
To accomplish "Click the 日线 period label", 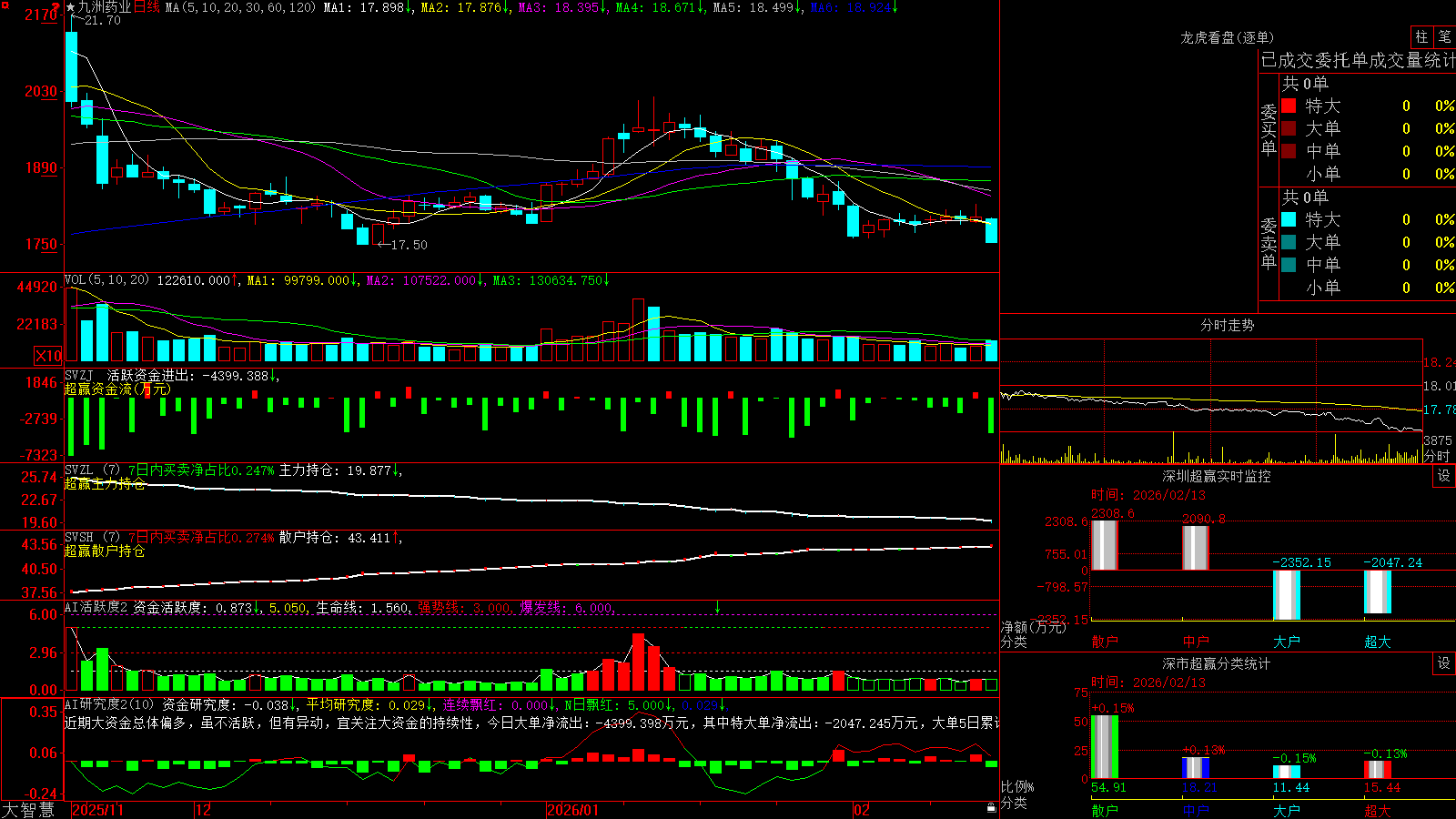I will click(x=147, y=7).
